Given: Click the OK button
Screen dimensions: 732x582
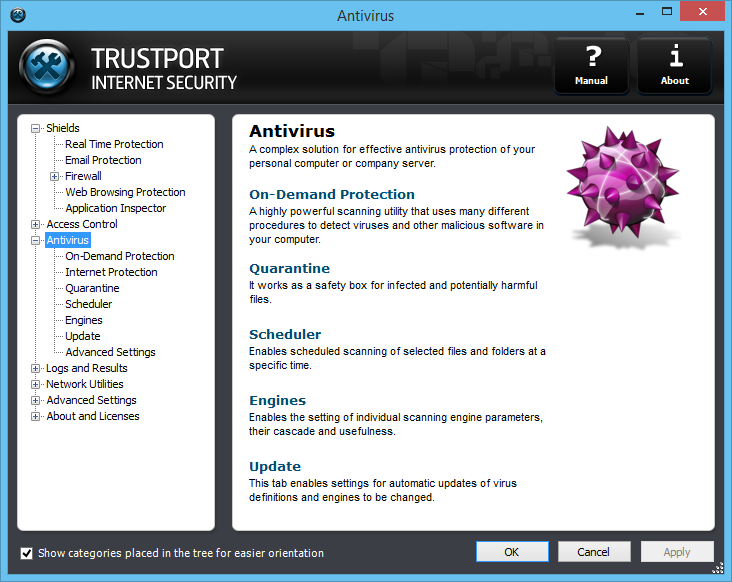Looking at the screenshot, I should (512, 552).
